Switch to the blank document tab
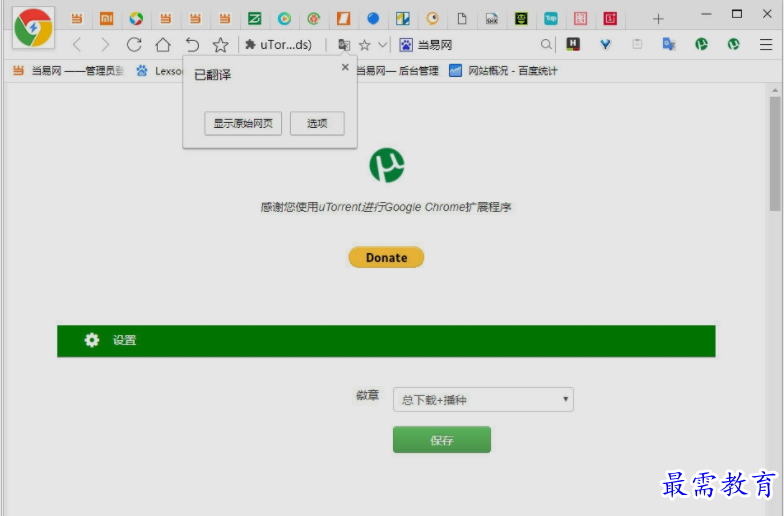784x516 pixels. pyautogui.click(x=462, y=19)
